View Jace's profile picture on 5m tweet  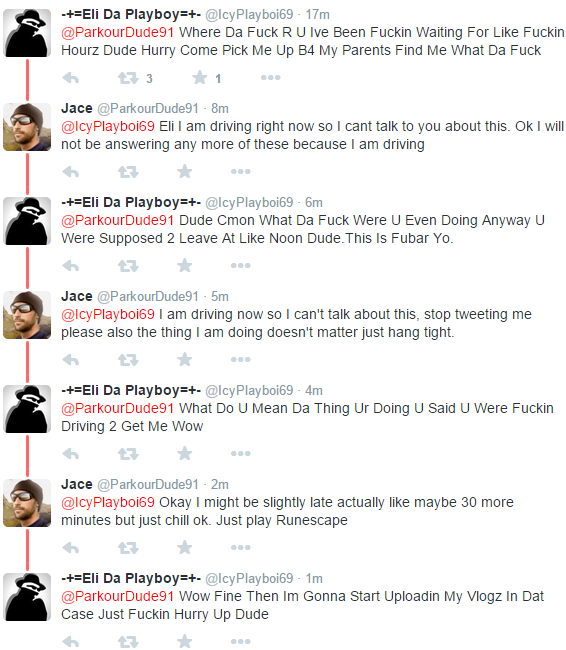(x=27, y=315)
